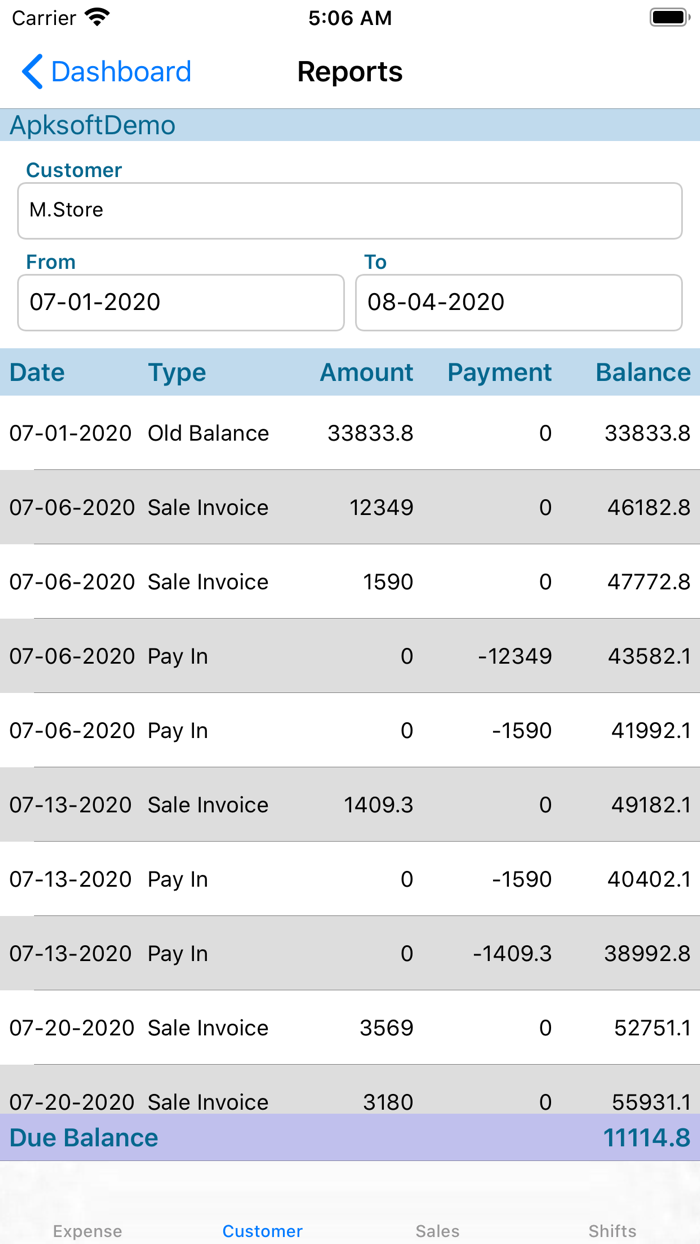700x1244 pixels.
Task: Open the Sales tab
Action: tap(437, 1231)
